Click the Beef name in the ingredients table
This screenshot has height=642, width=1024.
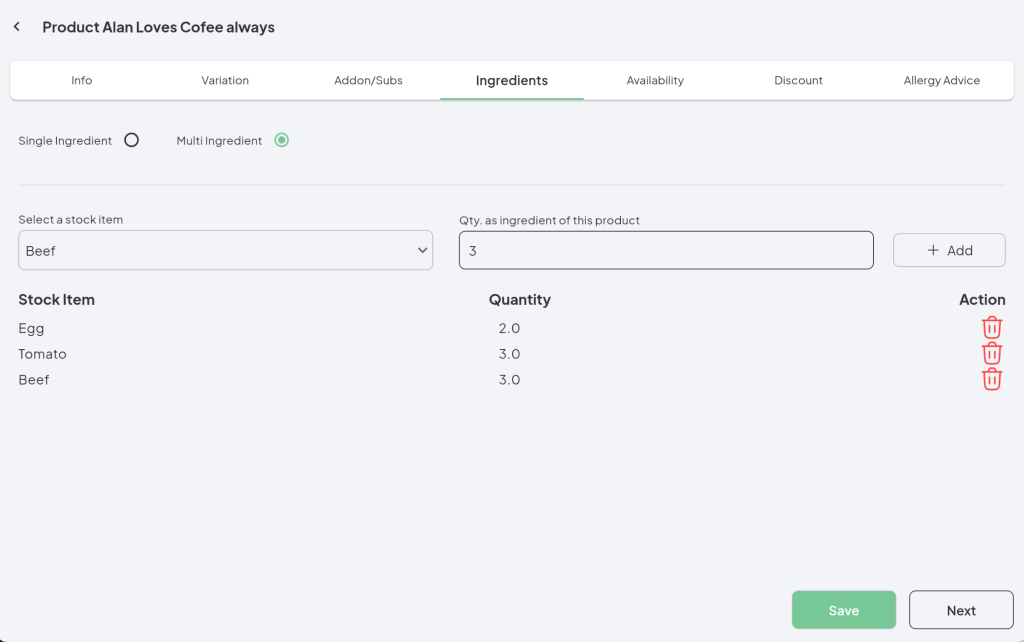pyautogui.click(x=34, y=379)
